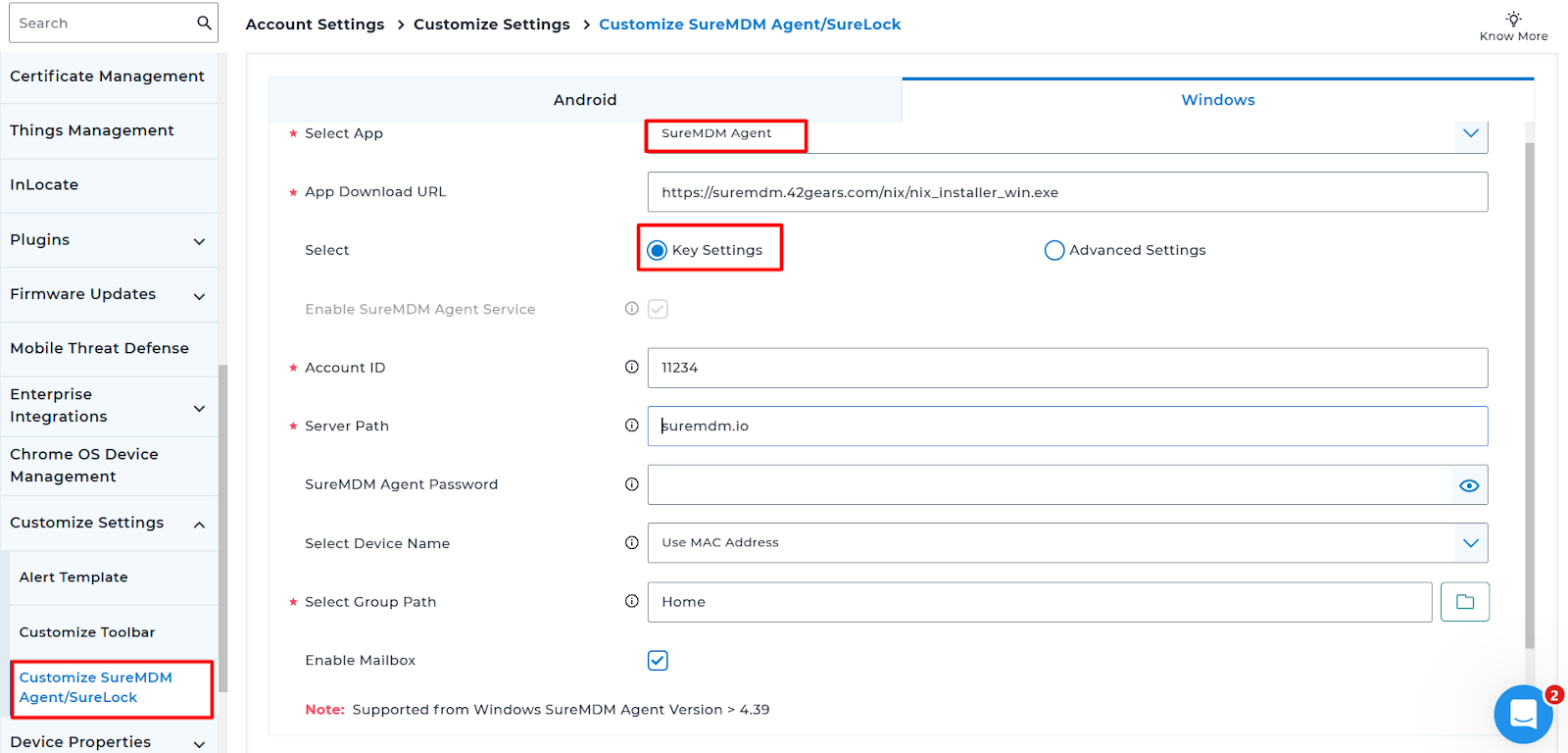Show info tooltip for Server Path
1568x753 pixels.
pos(632,426)
